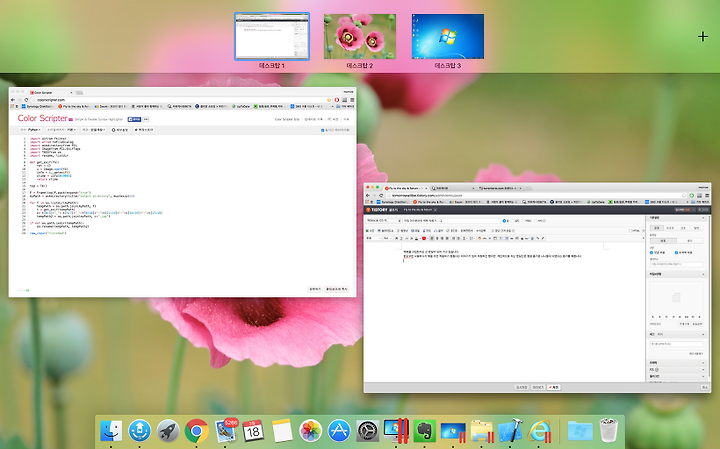Select the Fly to the sky Tistory tab
This screenshot has width=720, height=449.
pyautogui.click(x=405, y=188)
